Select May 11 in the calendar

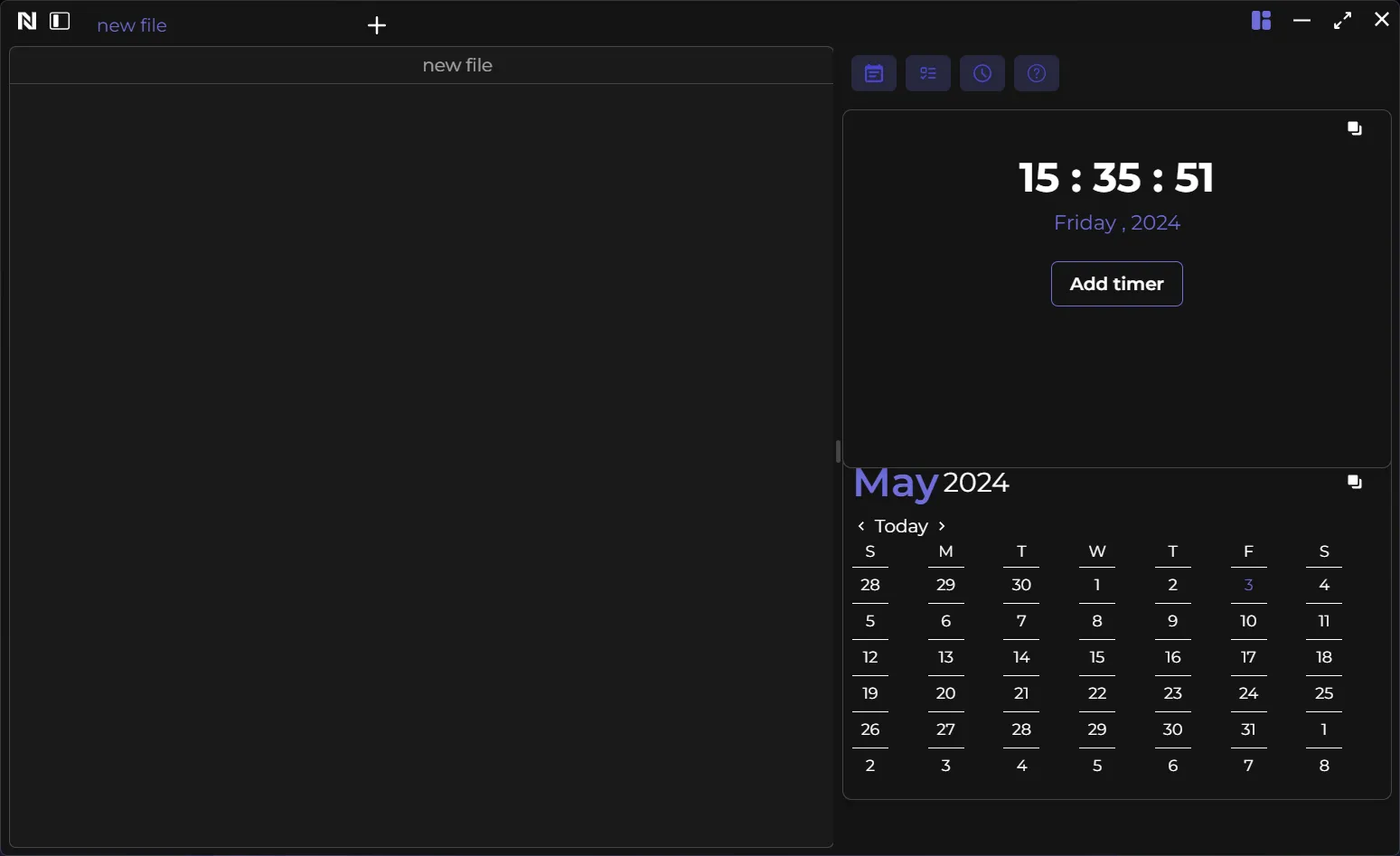point(1324,621)
